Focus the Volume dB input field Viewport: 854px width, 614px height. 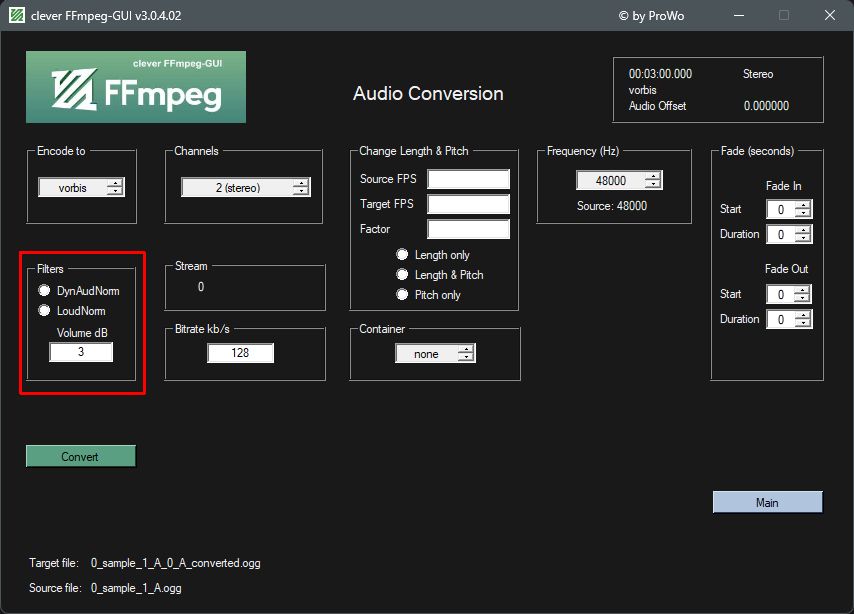[81, 352]
